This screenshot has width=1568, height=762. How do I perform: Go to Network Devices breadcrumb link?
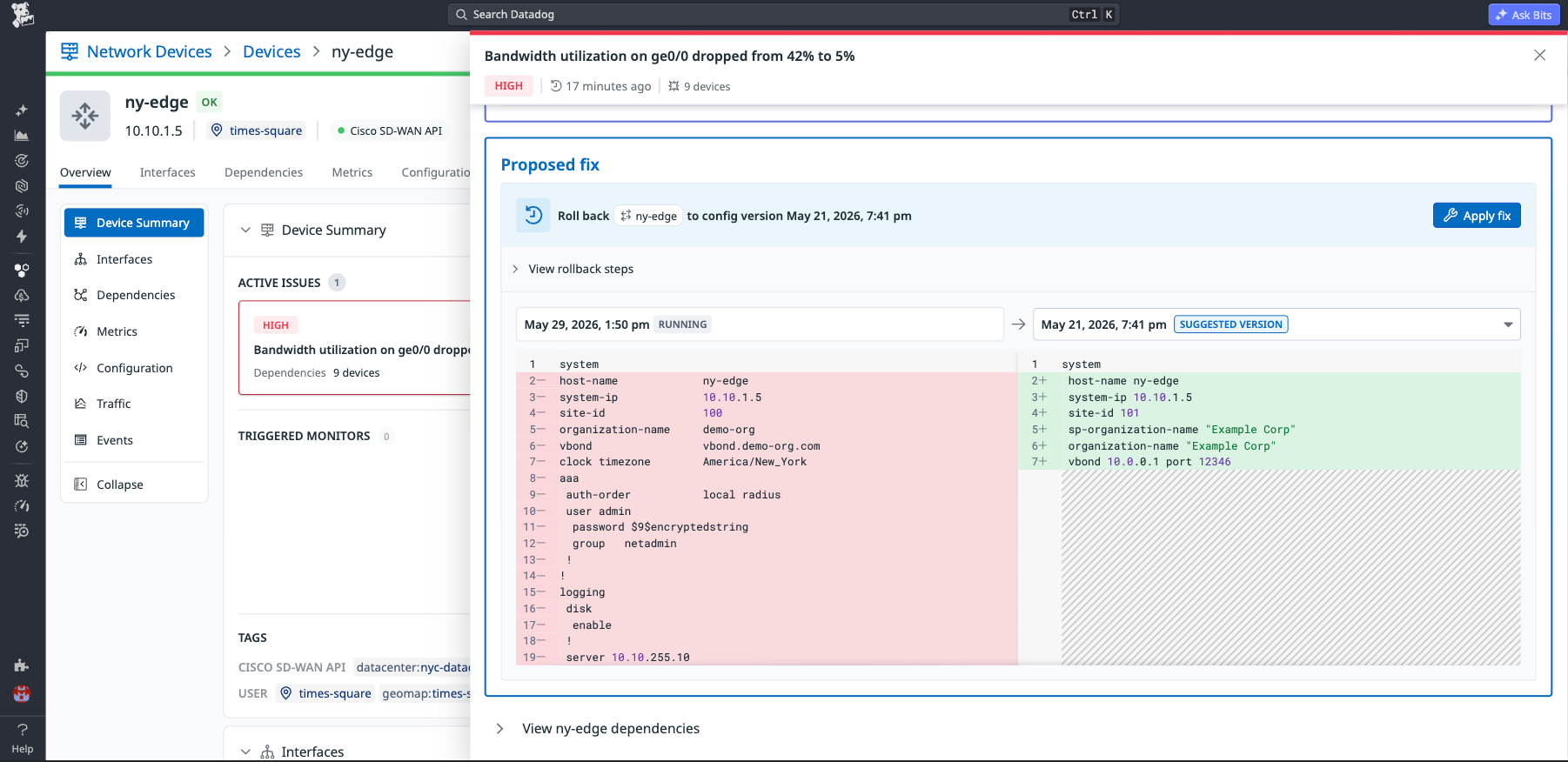tap(149, 51)
